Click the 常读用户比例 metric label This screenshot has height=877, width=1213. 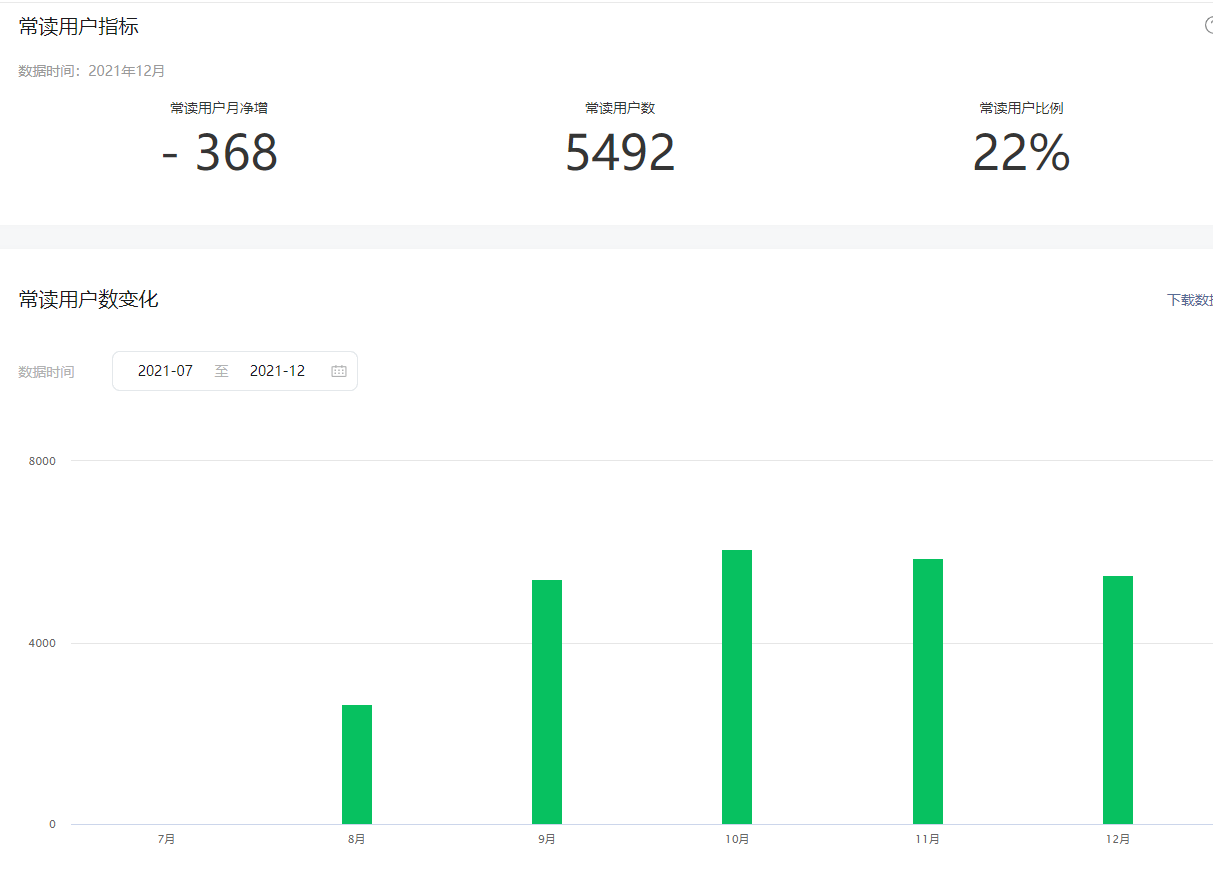tap(1021, 108)
